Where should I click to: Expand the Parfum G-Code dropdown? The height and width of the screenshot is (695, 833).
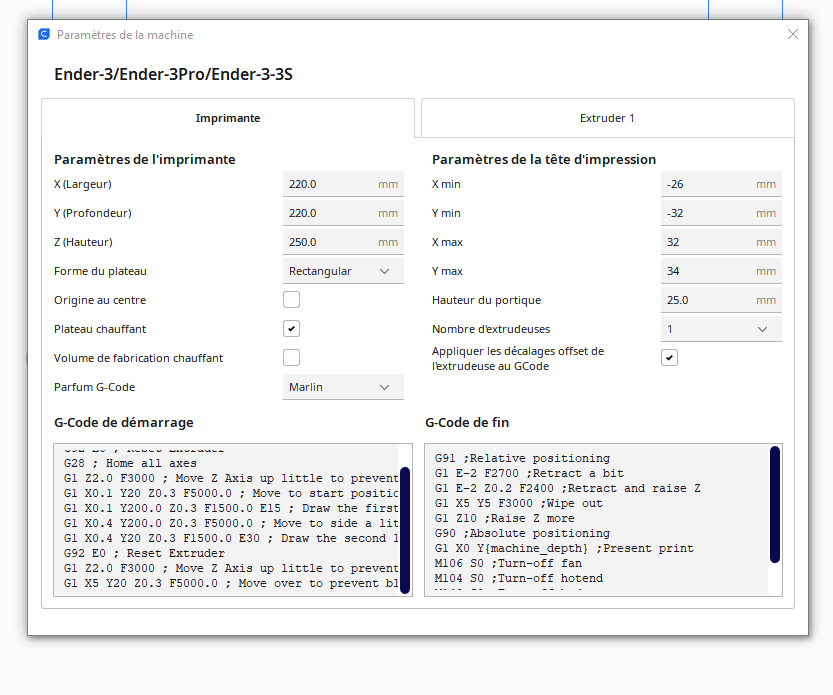click(343, 387)
